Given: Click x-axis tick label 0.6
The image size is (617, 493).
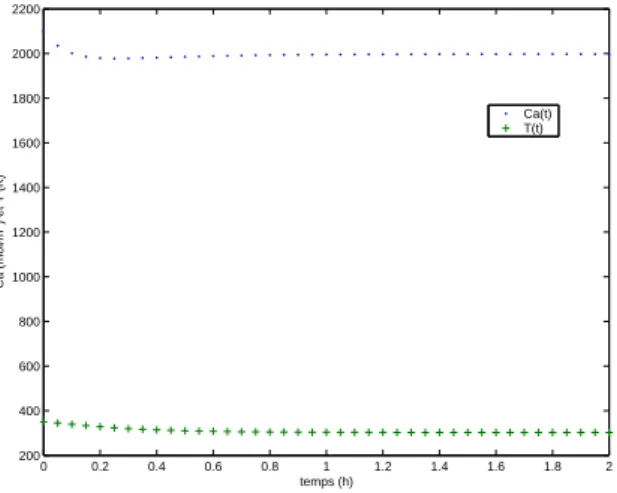Looking at the screenshot, I should click(x=213, y=467).
